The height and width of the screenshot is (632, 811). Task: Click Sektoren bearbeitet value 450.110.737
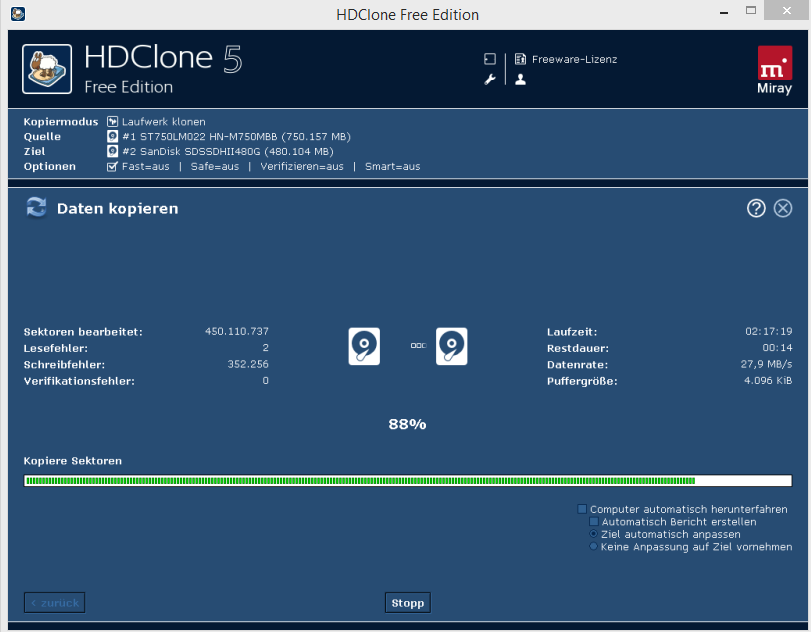click(x=236, y=331)
